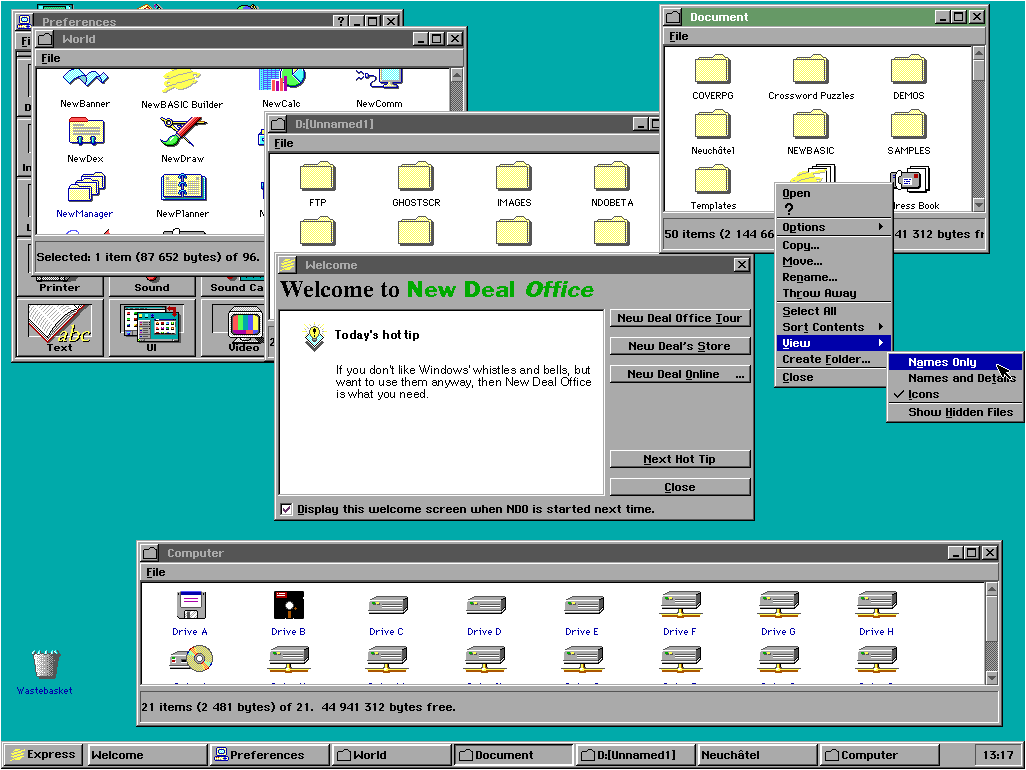Open the Crossword Puzzles folder

point(811,72)
